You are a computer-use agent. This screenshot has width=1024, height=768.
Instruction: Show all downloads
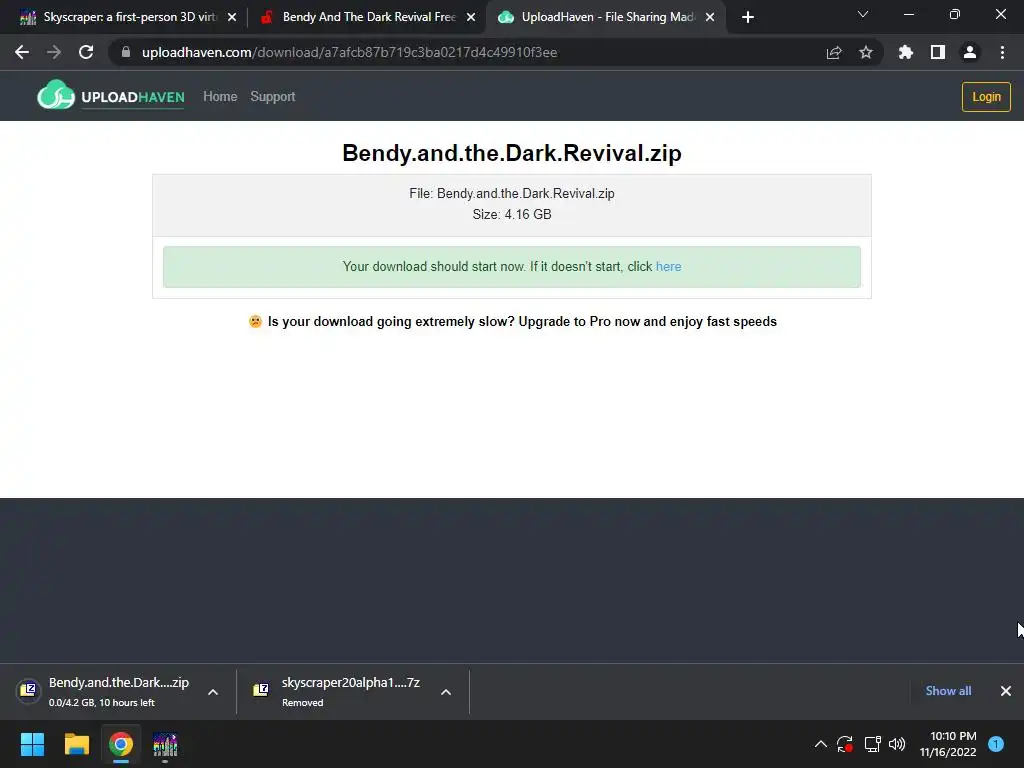(948, 691)
